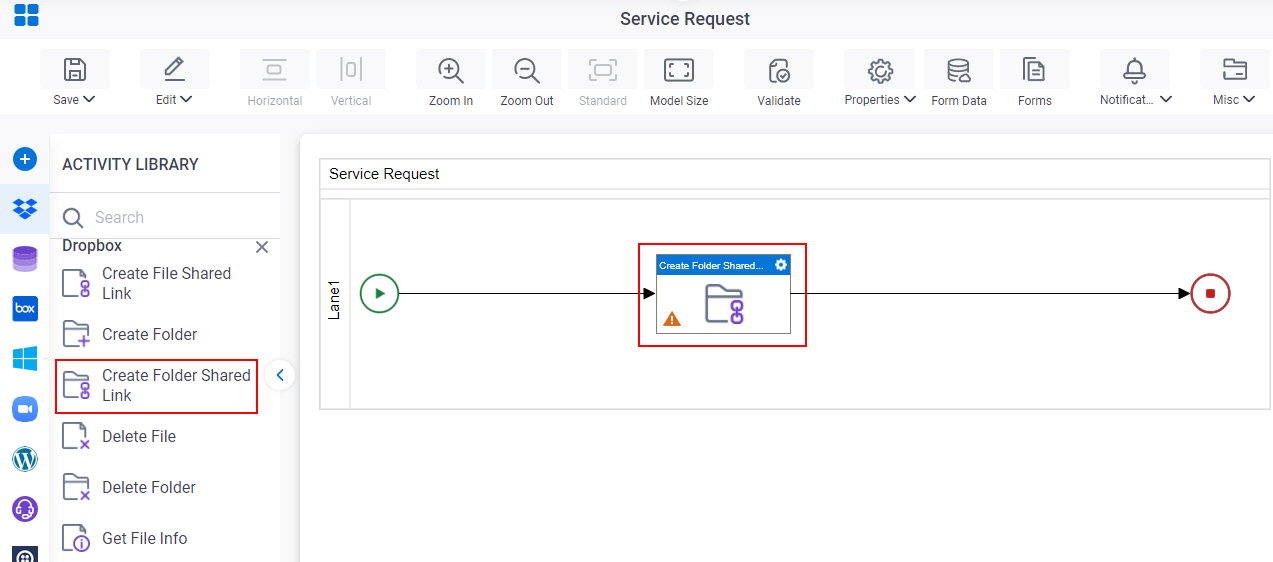Select the Create Folder Shared activity node
Viewport: 1273px width, 562px height.
(723, 294)
